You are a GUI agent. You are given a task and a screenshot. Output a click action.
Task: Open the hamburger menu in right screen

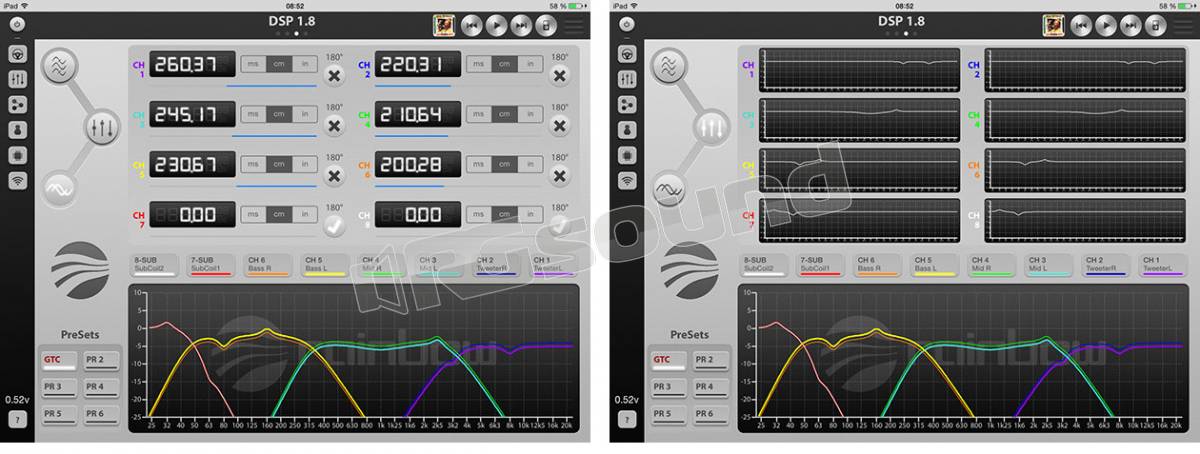pyautogui.click(x=1184, y=26)
